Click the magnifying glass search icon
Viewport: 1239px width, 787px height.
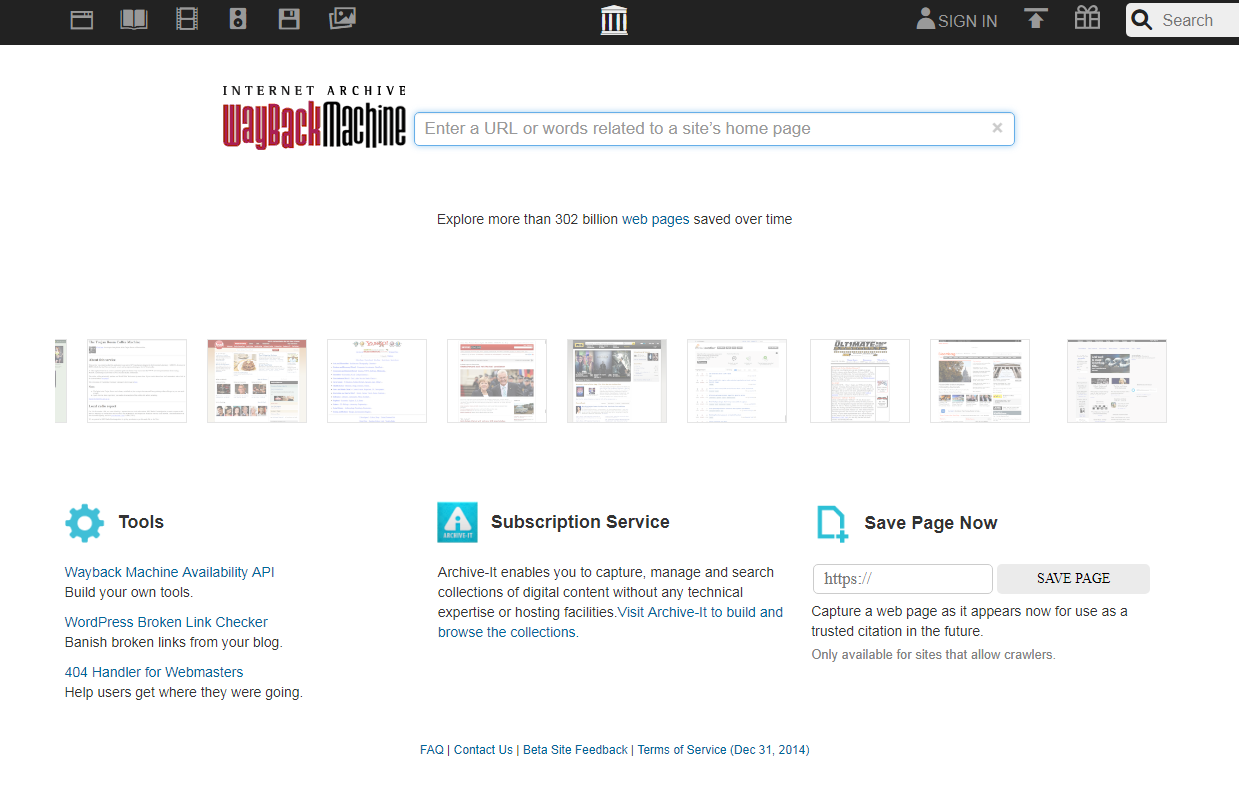[x=1142, y=20]
